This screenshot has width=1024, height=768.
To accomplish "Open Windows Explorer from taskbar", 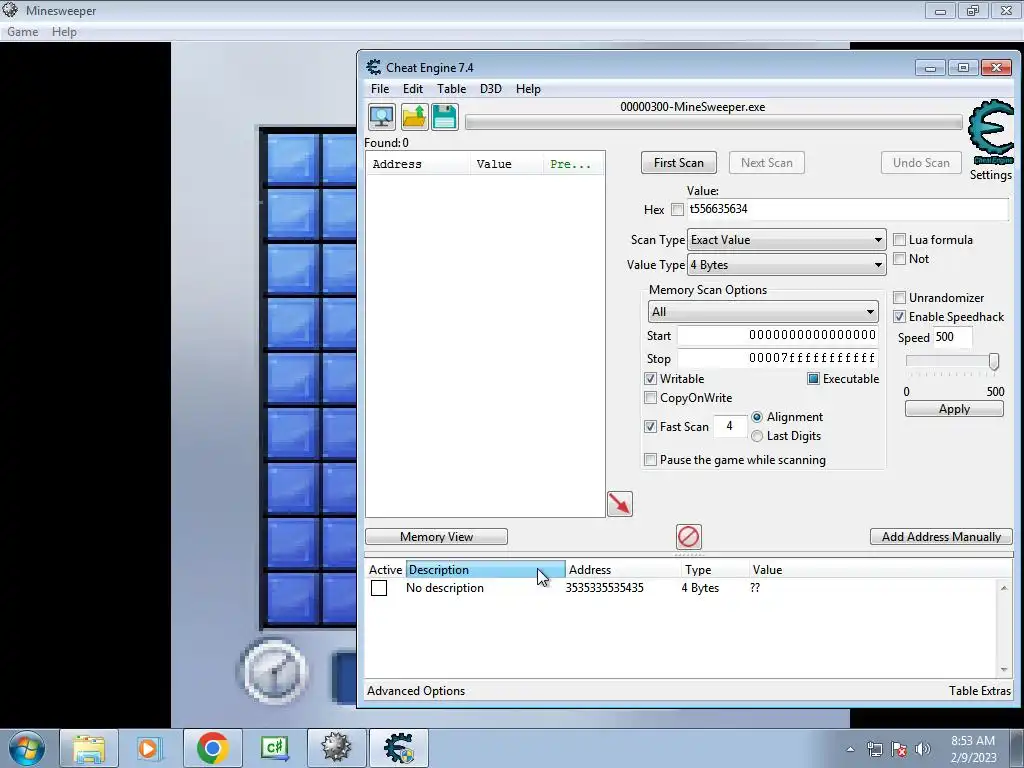I will point(89,748).
